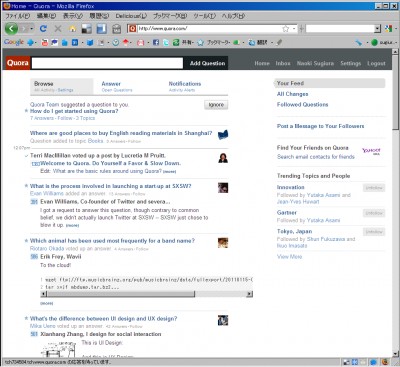This screenshot has height=367, width=400.
Task: Log out of Quora
Action: click(376, 63)
